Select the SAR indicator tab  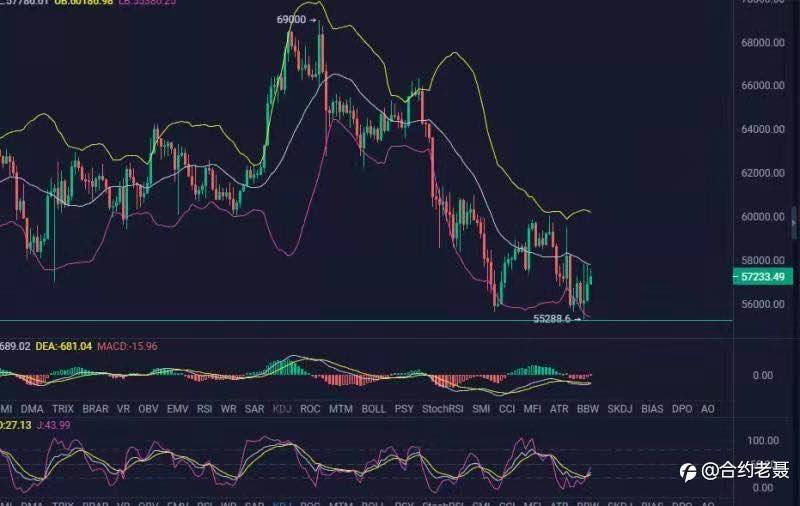(x=255, y=409)
